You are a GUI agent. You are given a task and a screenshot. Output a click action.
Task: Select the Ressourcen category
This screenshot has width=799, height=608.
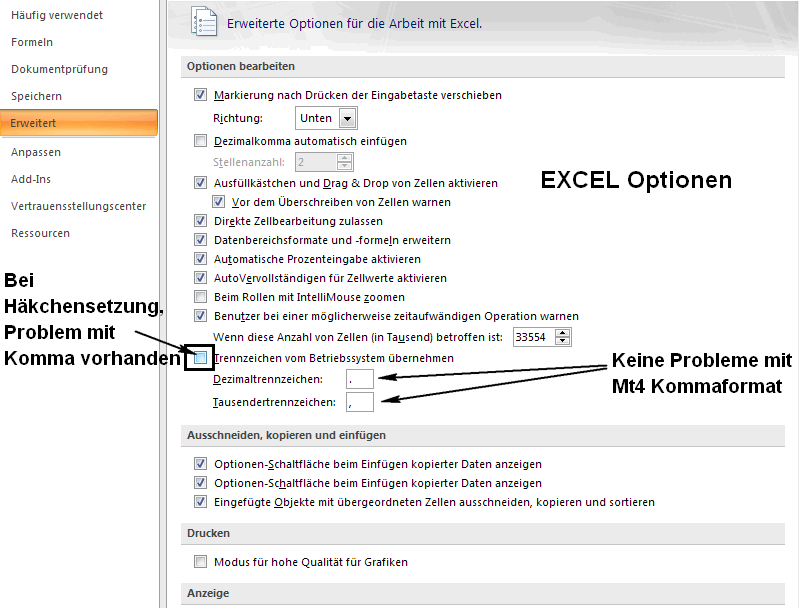pos(40,233)
